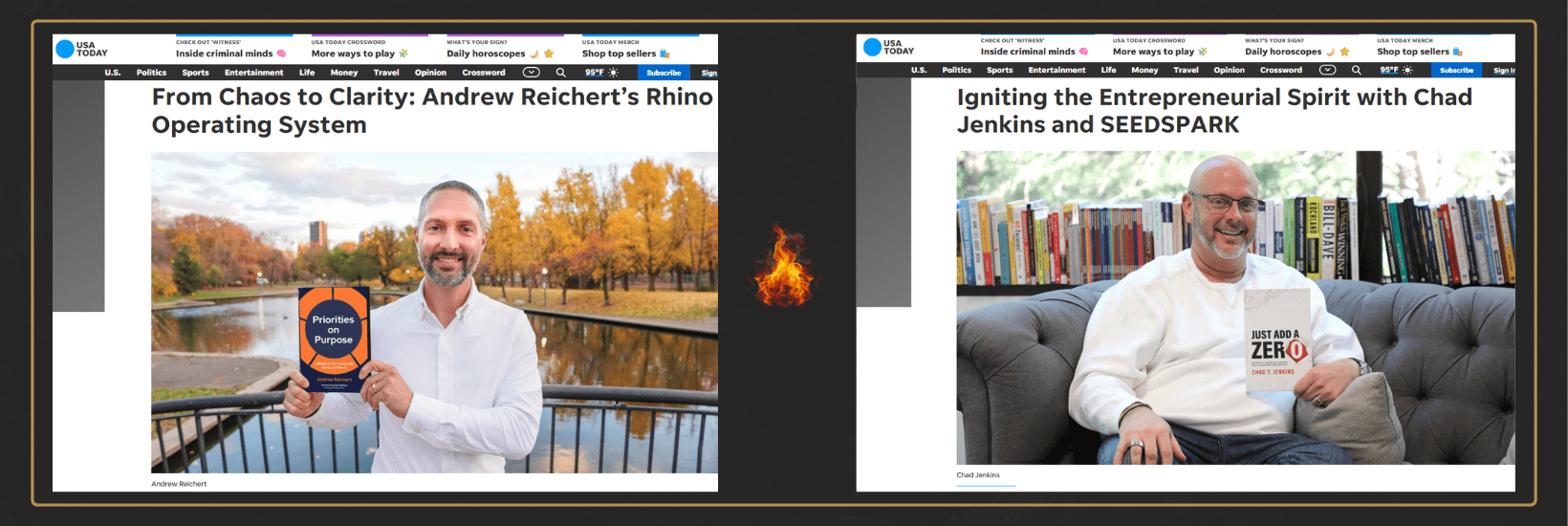Click Subscribe button in left article
Image resolution: width=1568 pixels, height=526 pixels.
click(x=664, y=73)
